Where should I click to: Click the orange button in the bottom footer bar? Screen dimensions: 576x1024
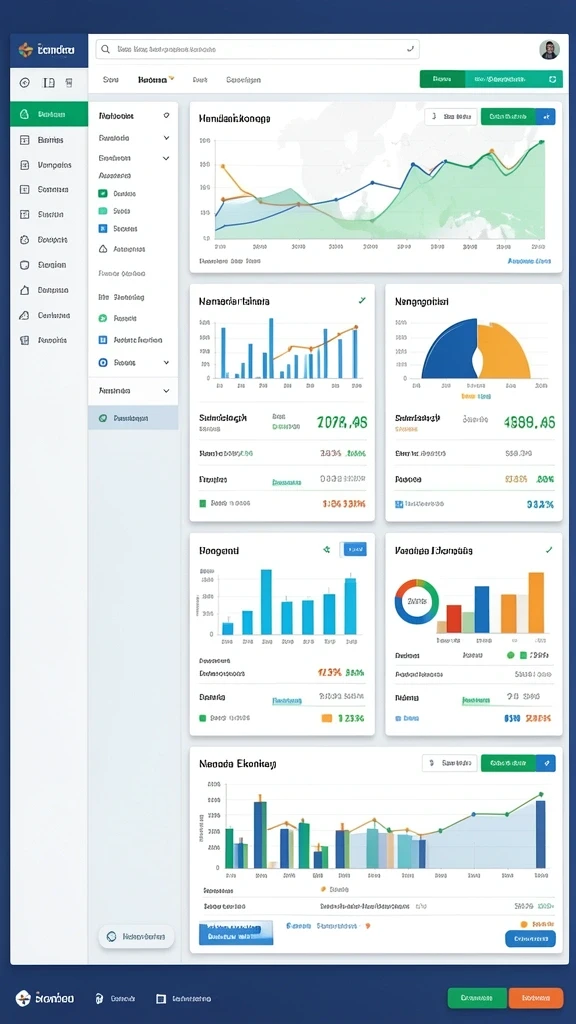point(536,998)
